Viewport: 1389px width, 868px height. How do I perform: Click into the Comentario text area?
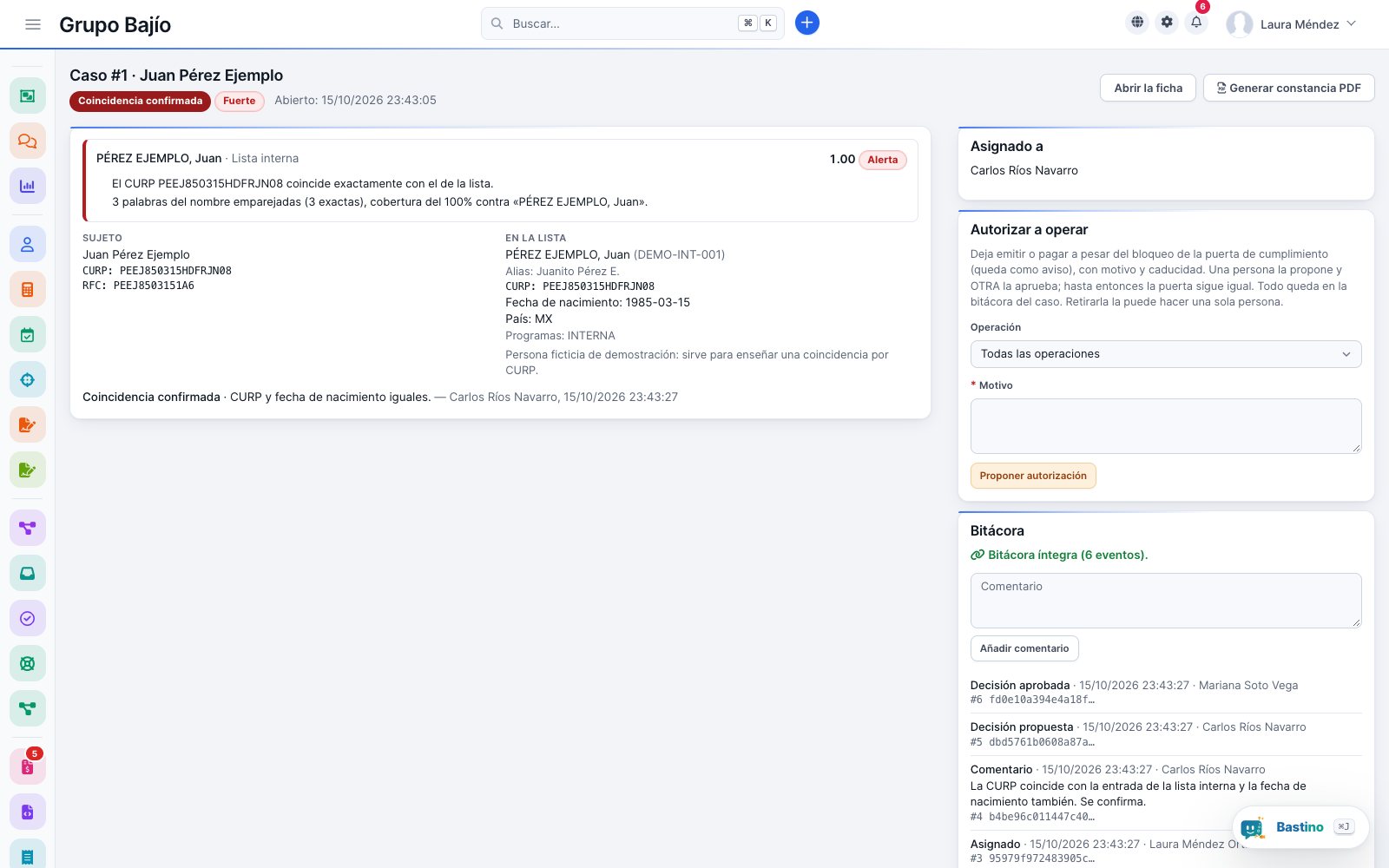[x=1166, y=601]
